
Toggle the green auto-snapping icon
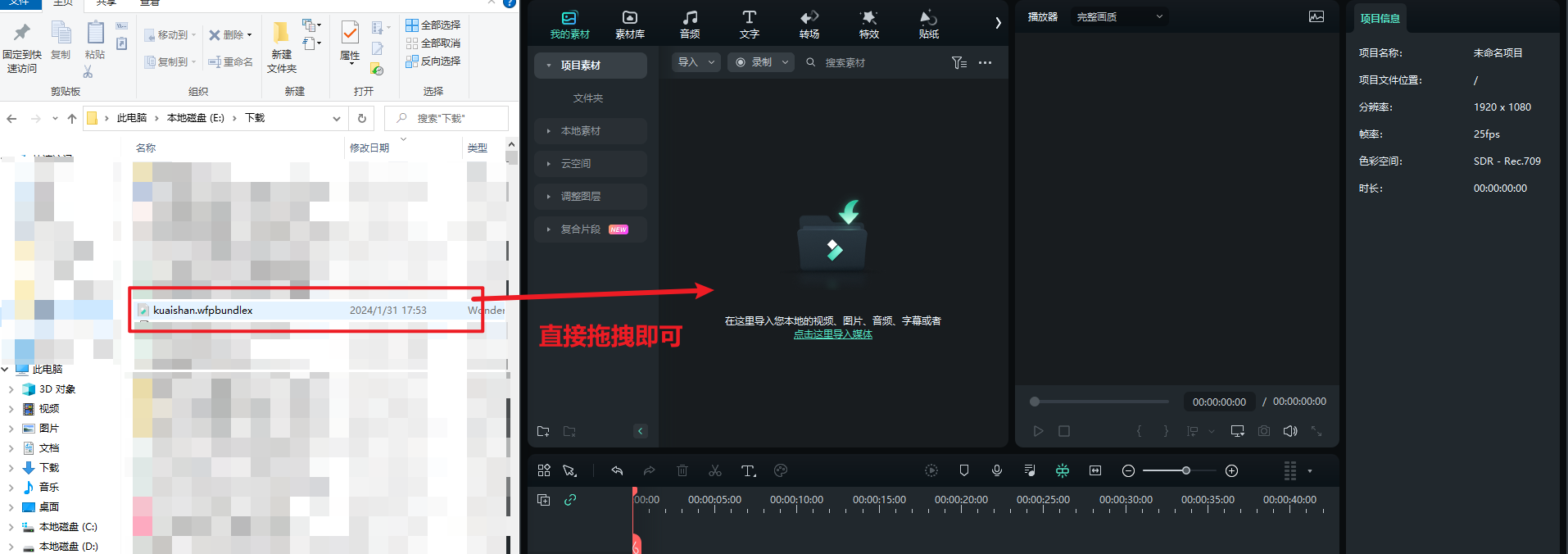pos(1063,470)
